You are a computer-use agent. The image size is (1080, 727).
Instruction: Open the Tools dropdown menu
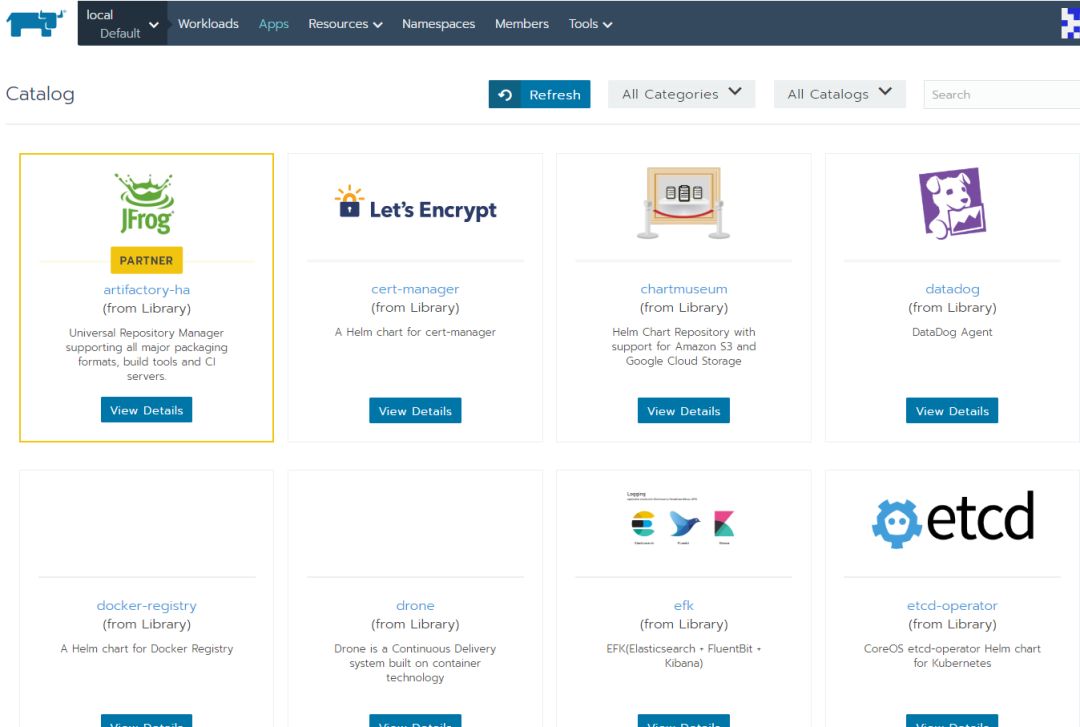click(x=590, y=23)
